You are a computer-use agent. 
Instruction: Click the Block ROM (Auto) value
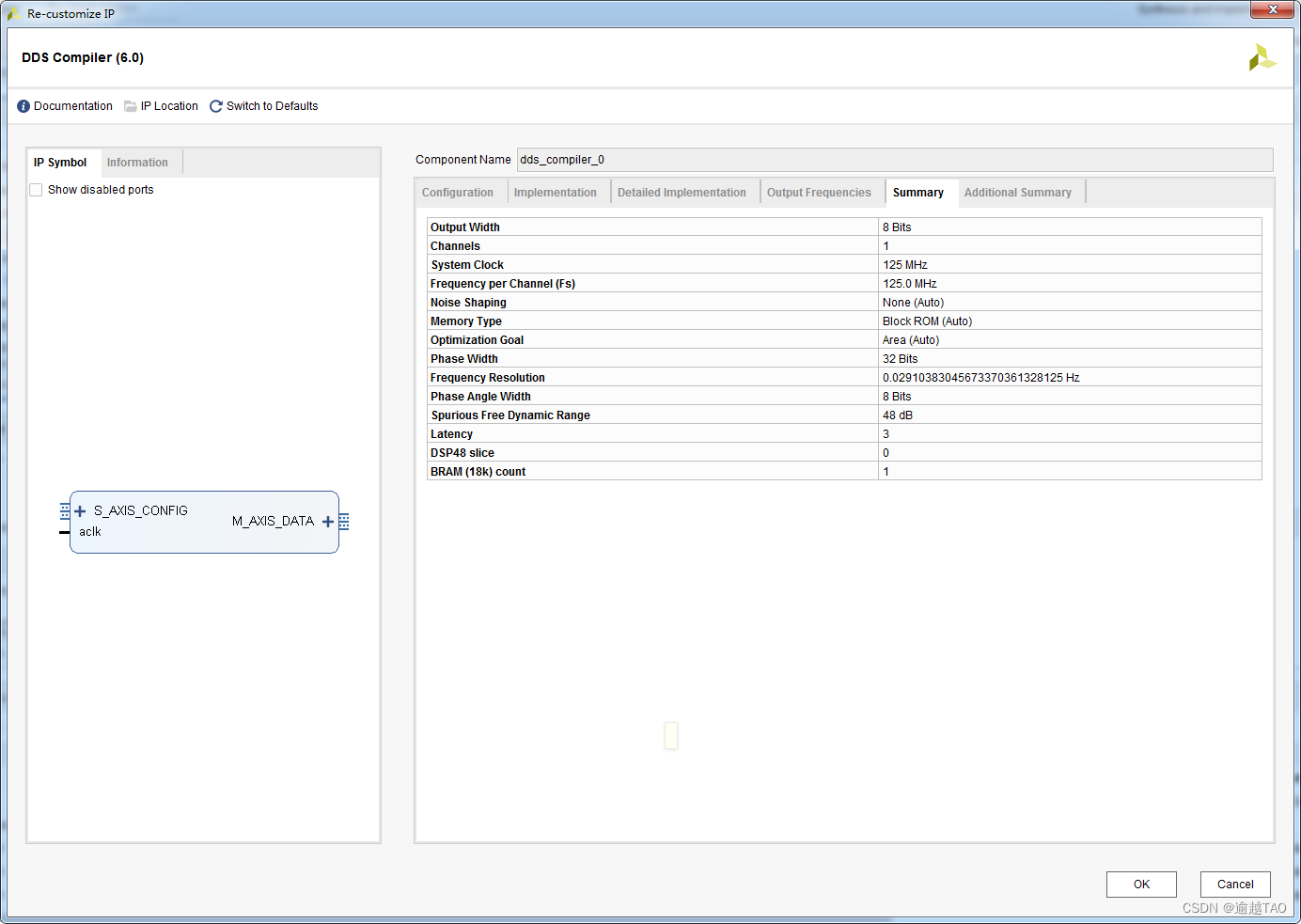pos(927,321)
